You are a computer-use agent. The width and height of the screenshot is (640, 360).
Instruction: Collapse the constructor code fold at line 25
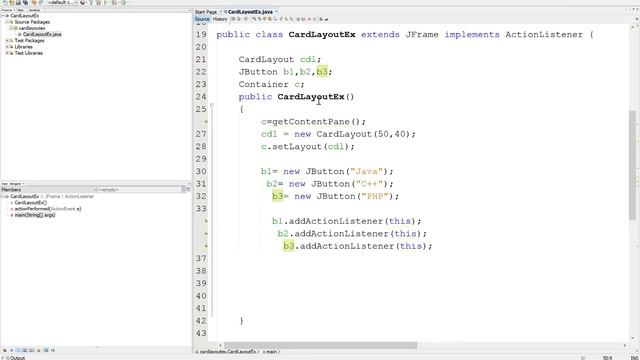coord(211,105)
